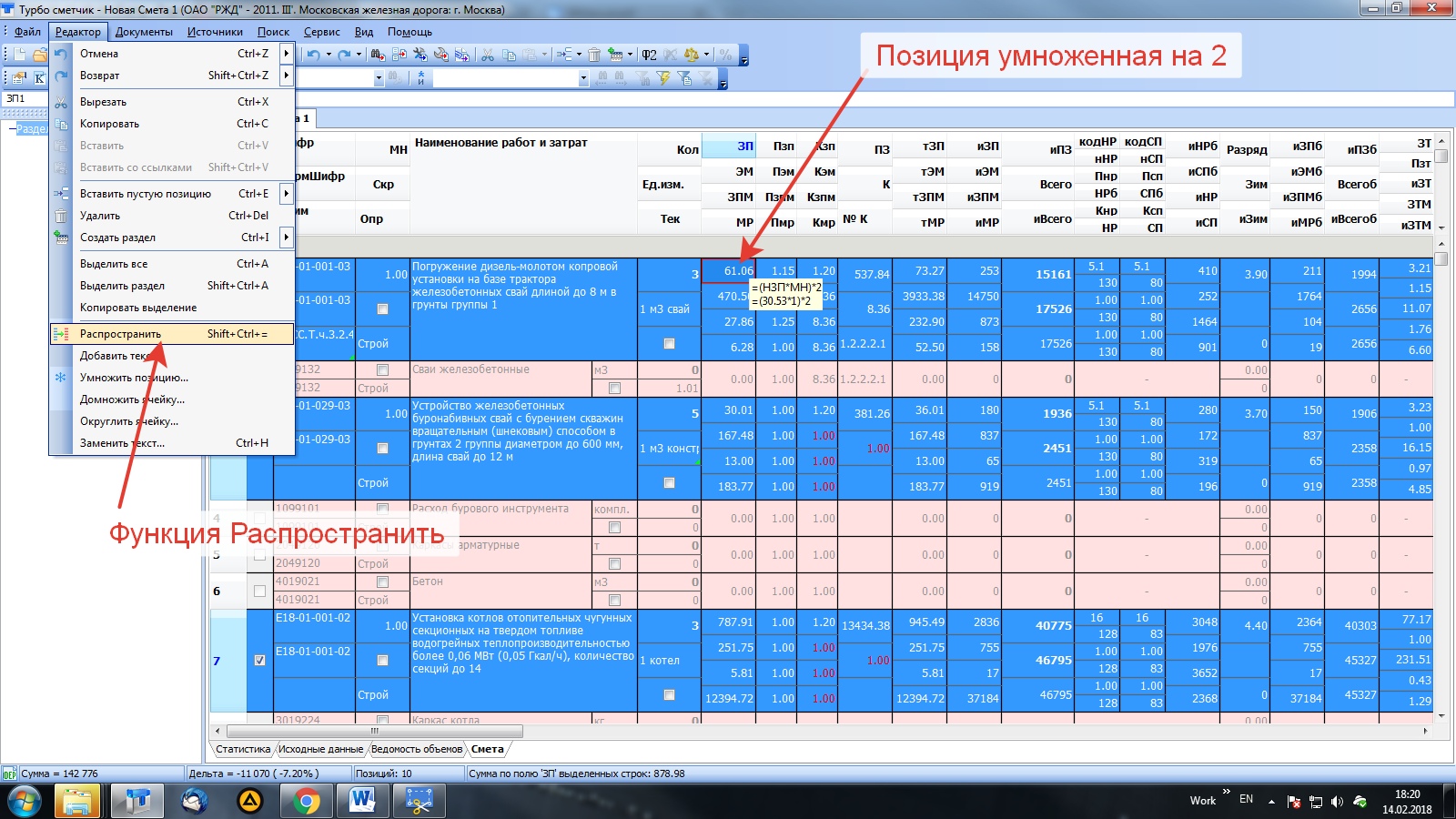
Task: Click the insert empty position toolbar icon
Action: 564,55
